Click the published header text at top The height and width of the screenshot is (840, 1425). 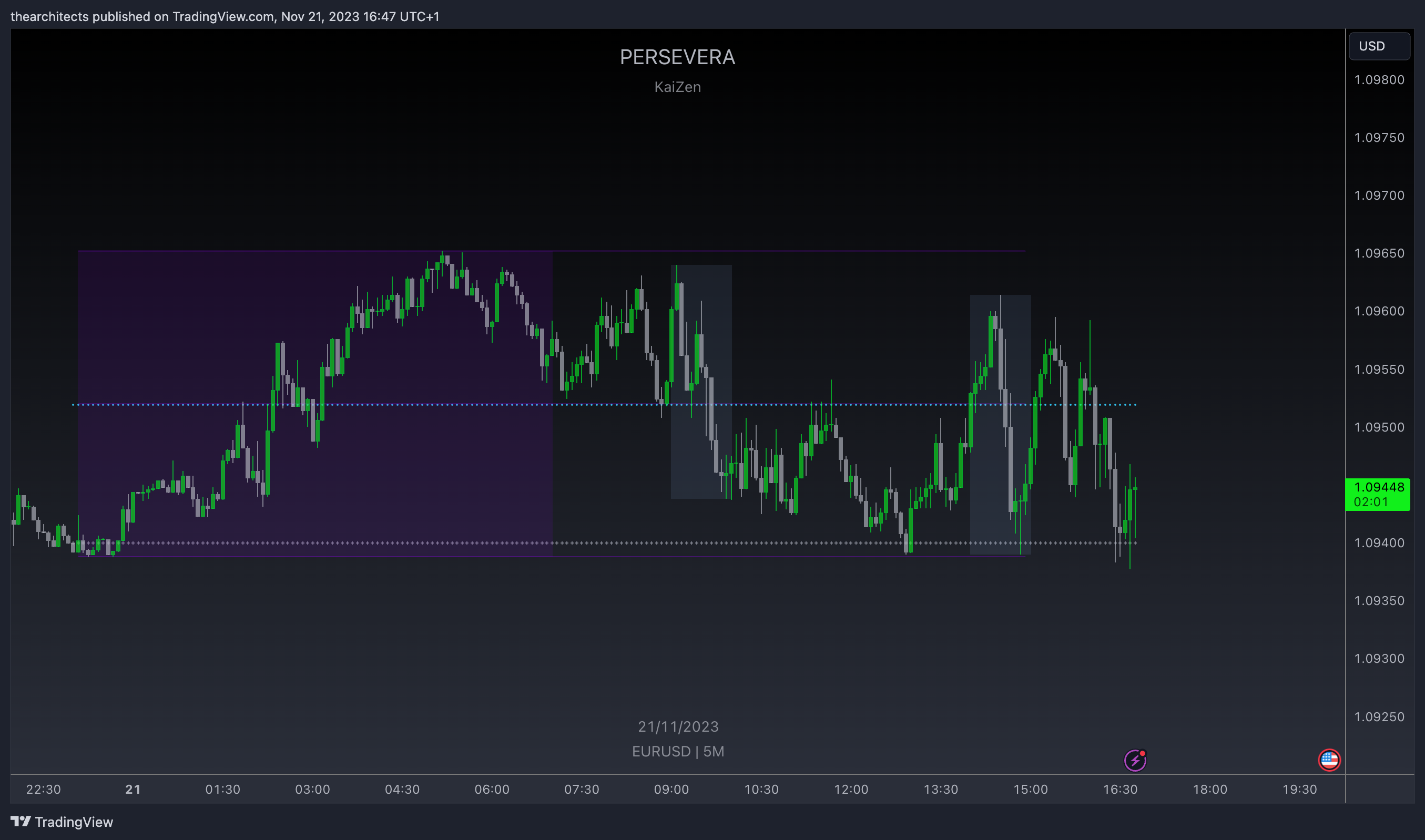(x=225, y=16)
